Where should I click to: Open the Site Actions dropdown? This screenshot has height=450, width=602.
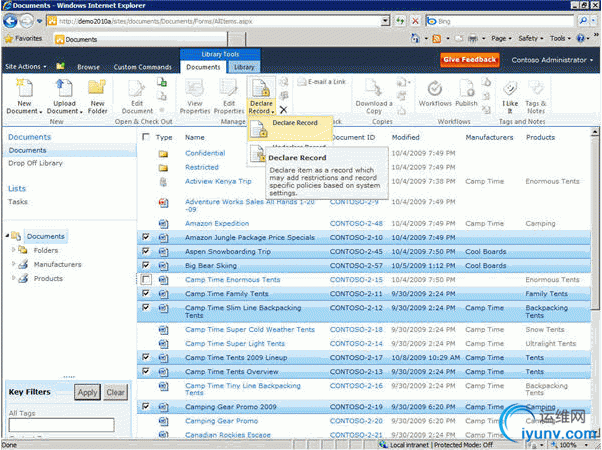click(x=25, y=66)
